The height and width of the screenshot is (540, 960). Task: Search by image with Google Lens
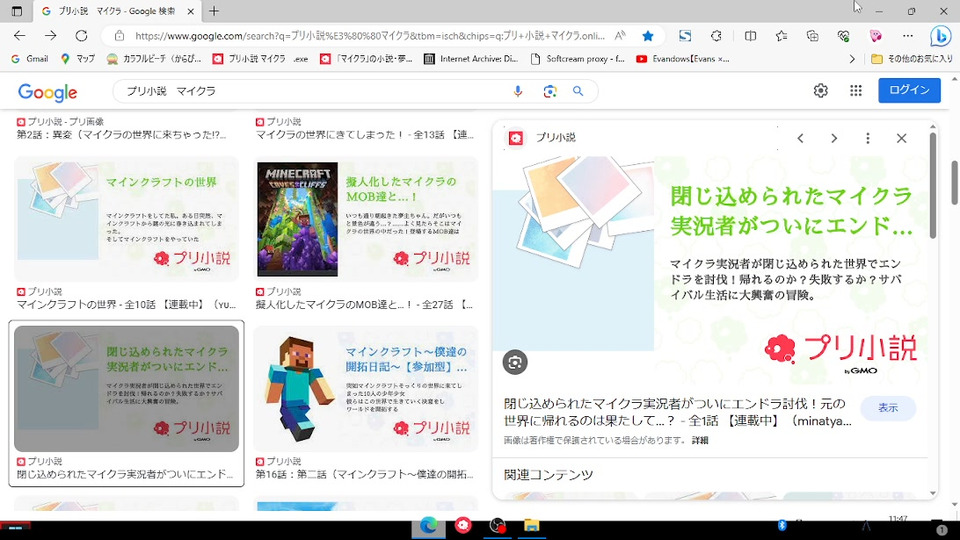pyautogui.click(x=549, y=91)
